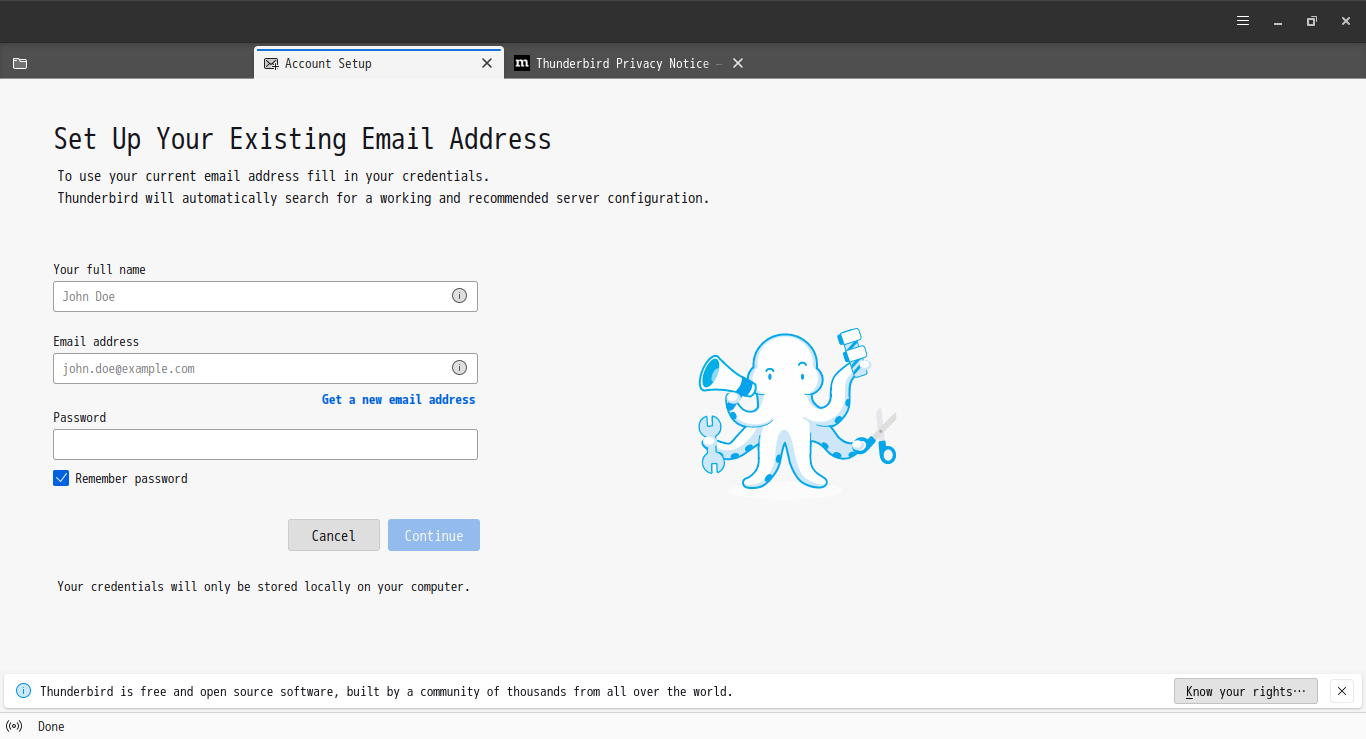This screenshot has width=1366, height=739.
Task: Open Get a new email address link
Action: [x=398, y=399]
